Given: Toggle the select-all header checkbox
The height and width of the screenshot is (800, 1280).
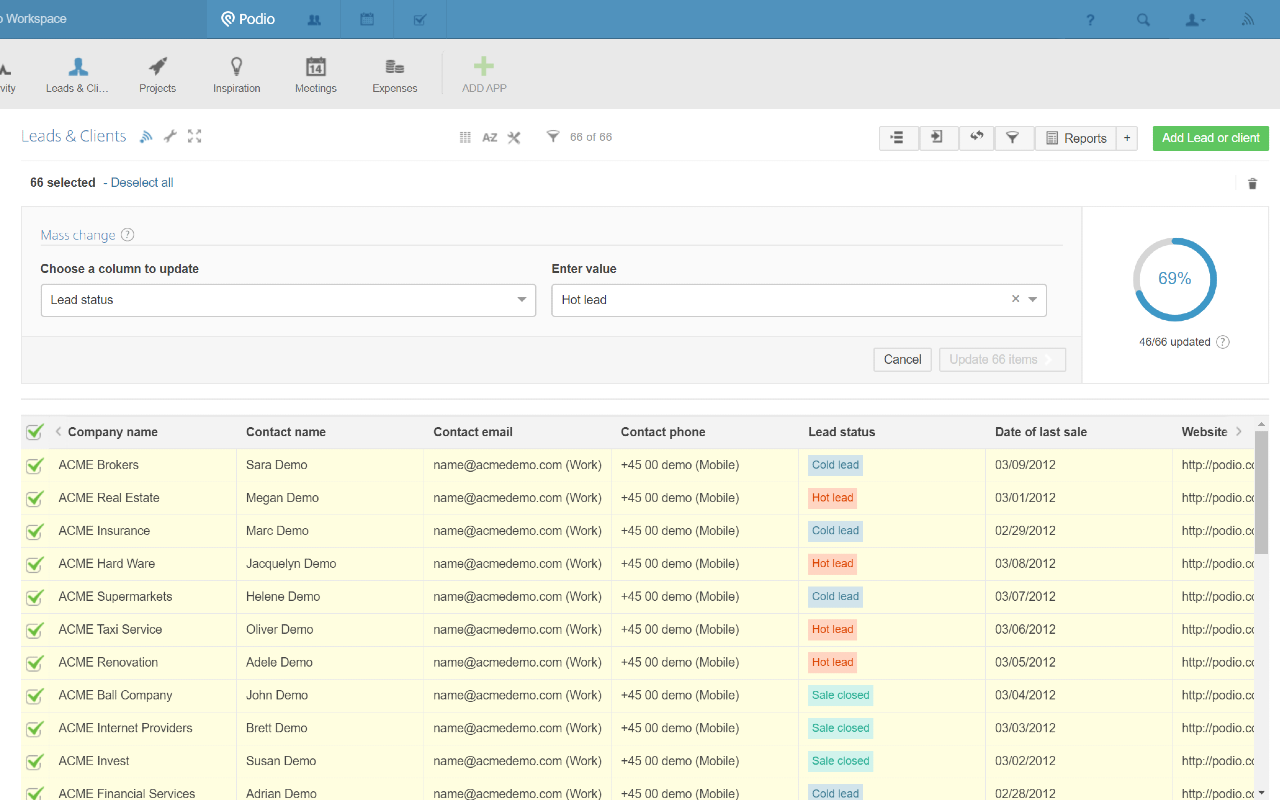Looking at the screenshot, I should pyautogui.click(x=34, y=432).
